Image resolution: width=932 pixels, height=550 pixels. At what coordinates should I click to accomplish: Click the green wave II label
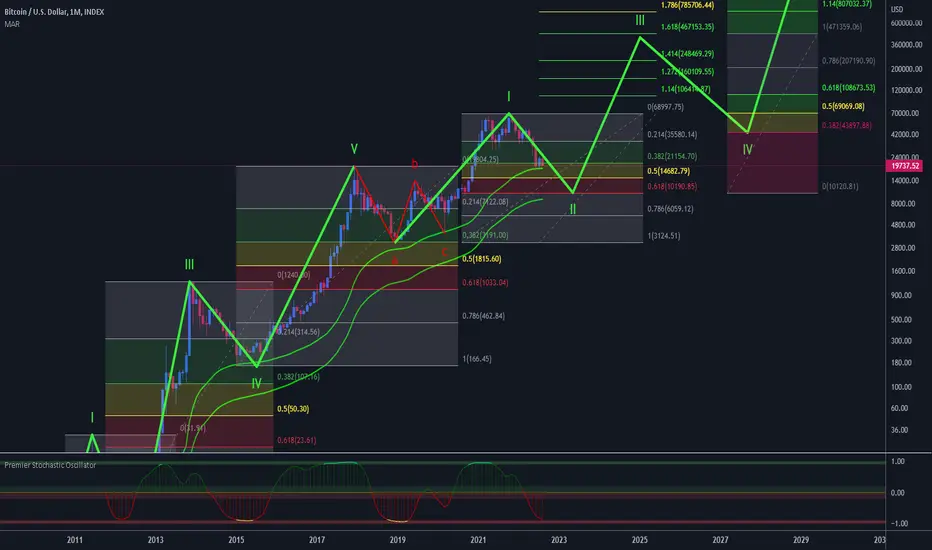pos(573,209)
